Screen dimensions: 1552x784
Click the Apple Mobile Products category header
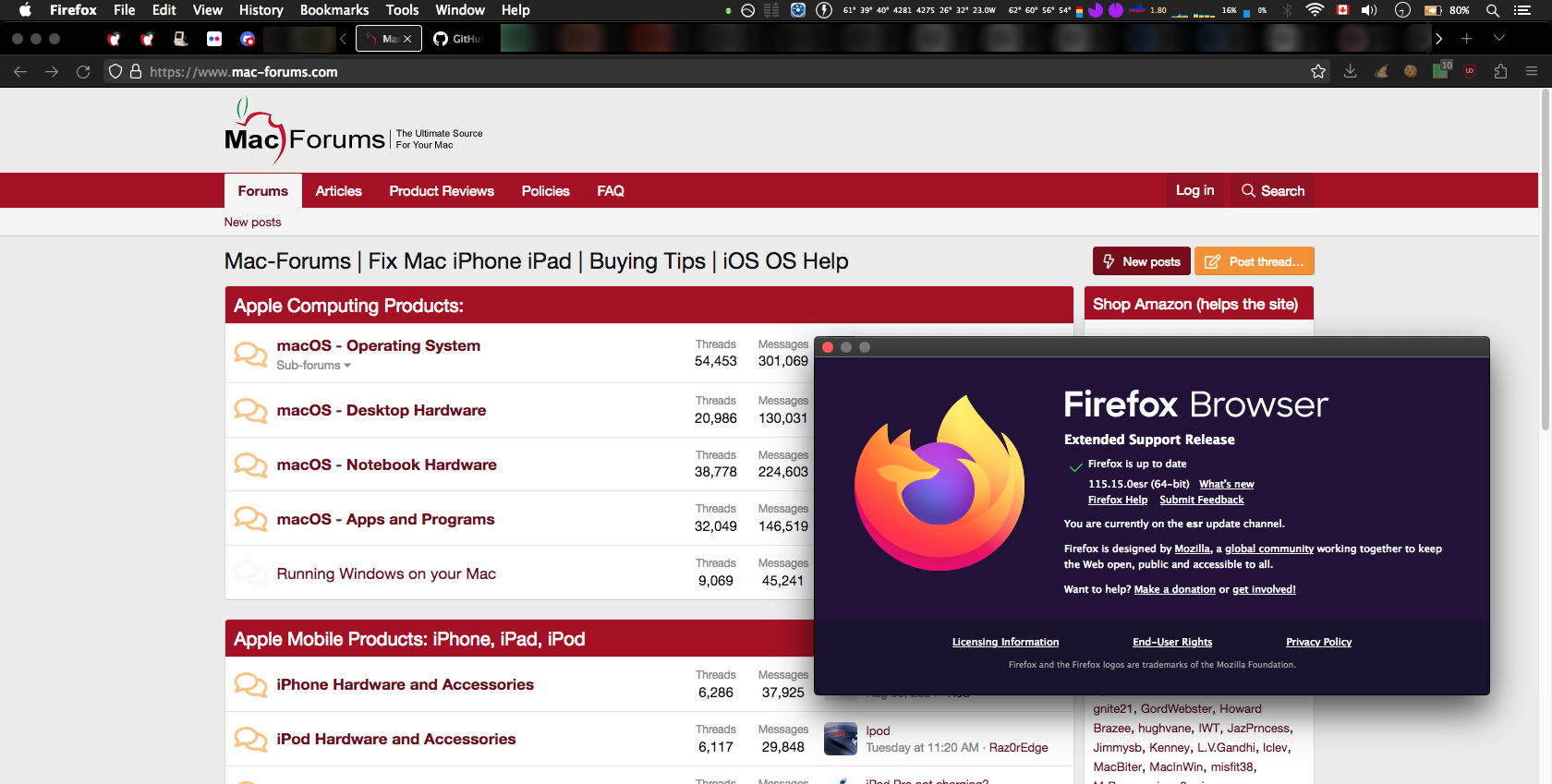click(x=409, y=639)
